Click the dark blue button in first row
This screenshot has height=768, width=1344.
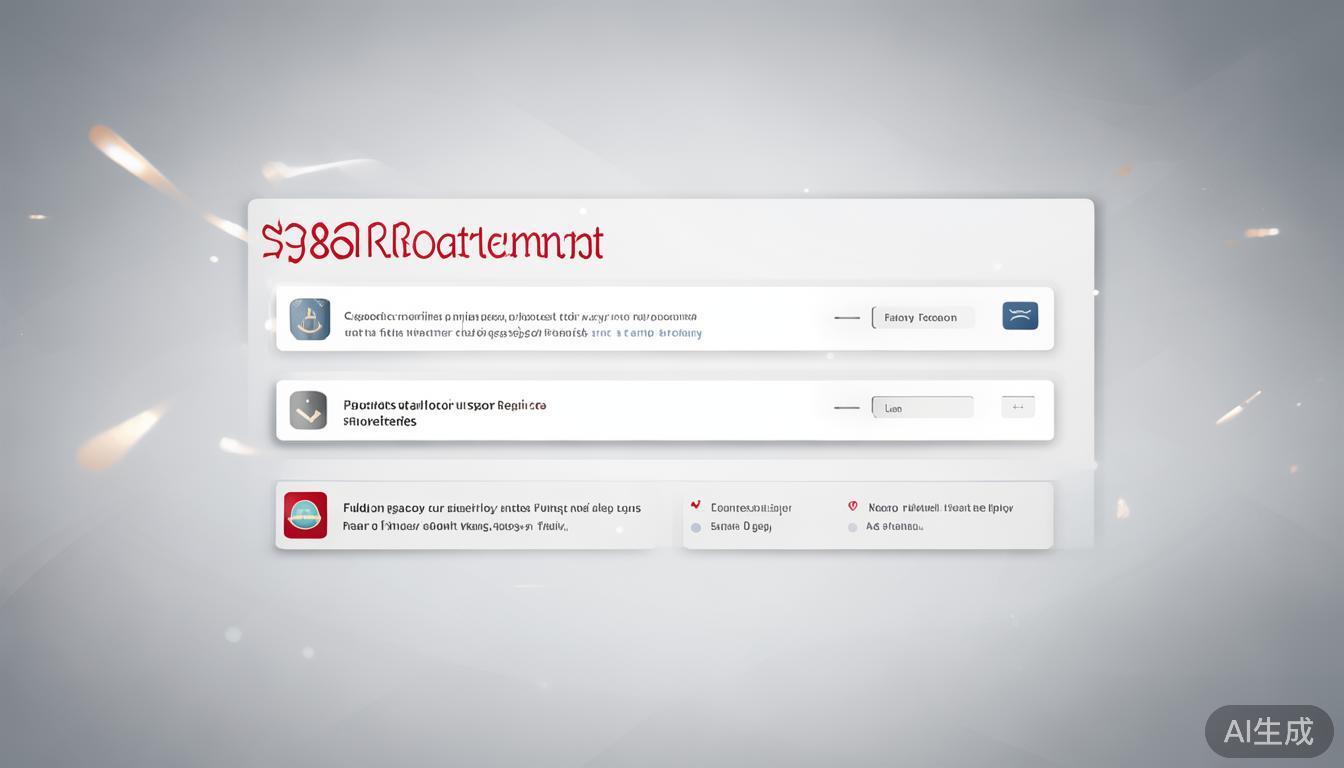[1019, 316]
